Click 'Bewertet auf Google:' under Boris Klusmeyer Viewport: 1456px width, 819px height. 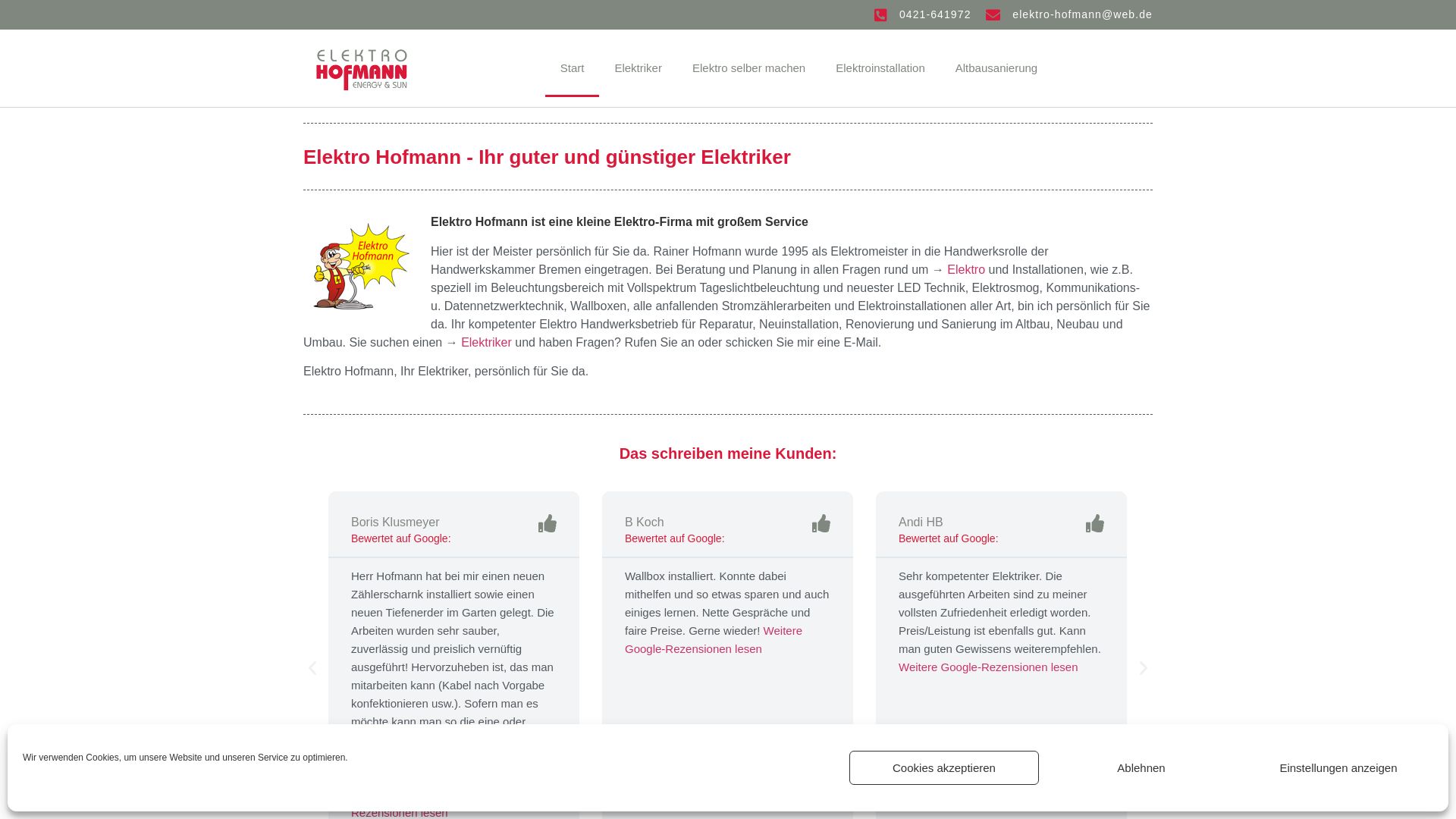tap(400, 538)
